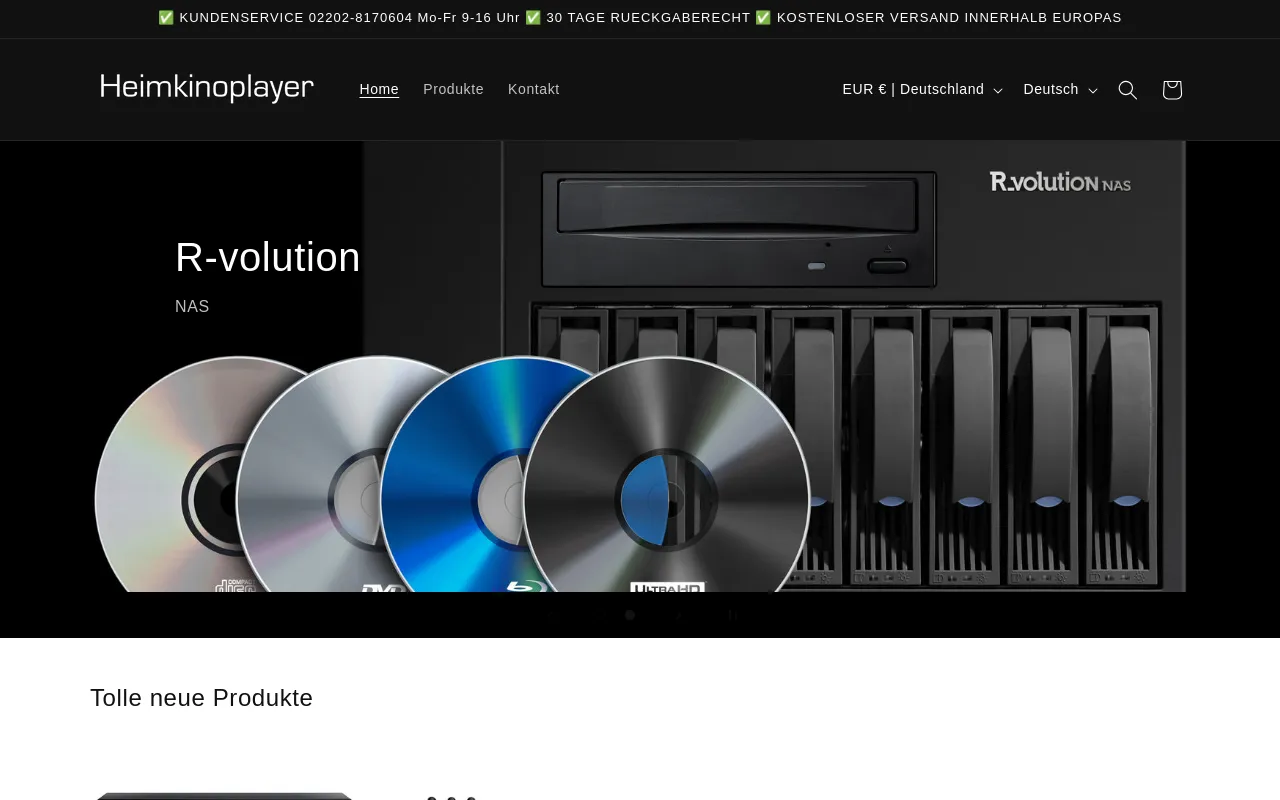
Task: Click the NAS subtitle under R-volution
Action: pyautogui.click(x=192, y=307)
